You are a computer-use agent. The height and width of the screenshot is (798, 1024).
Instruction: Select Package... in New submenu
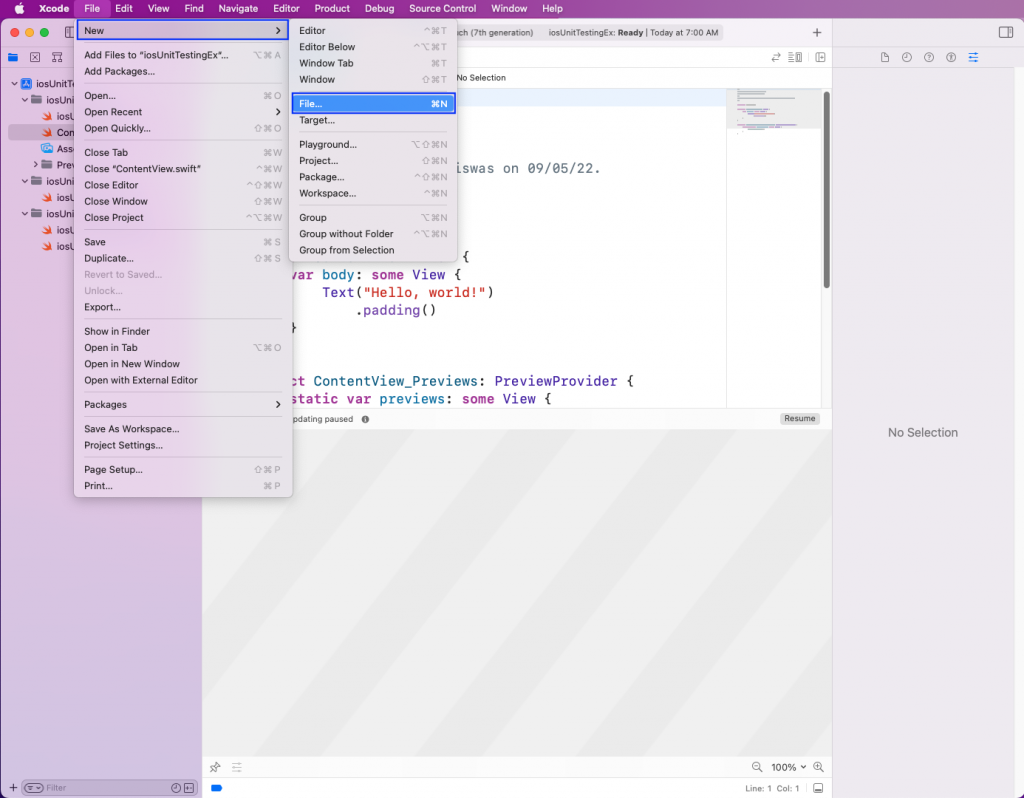[373, 177]
